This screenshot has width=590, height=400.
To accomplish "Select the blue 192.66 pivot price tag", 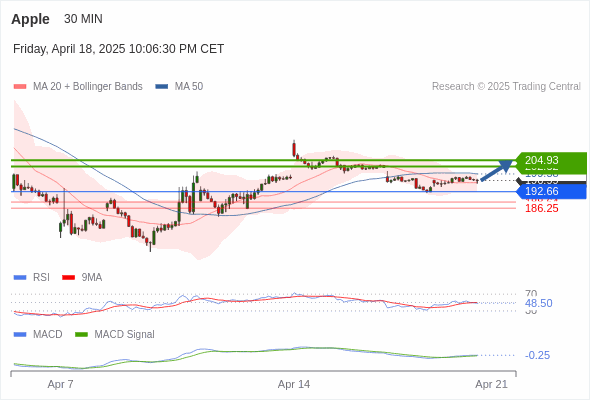I will (x=551, y=191).
